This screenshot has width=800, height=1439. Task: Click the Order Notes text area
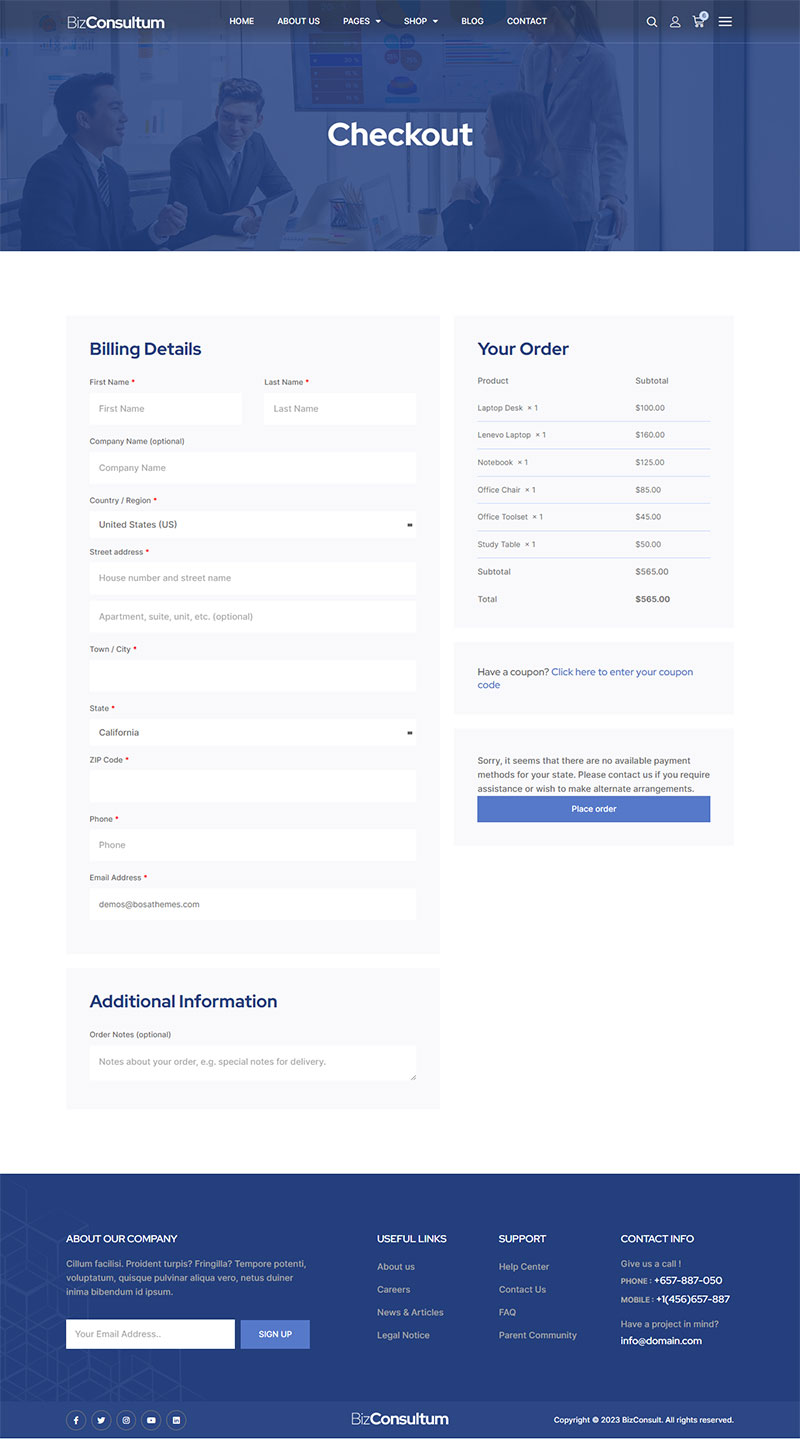(x=252, y=1062)
